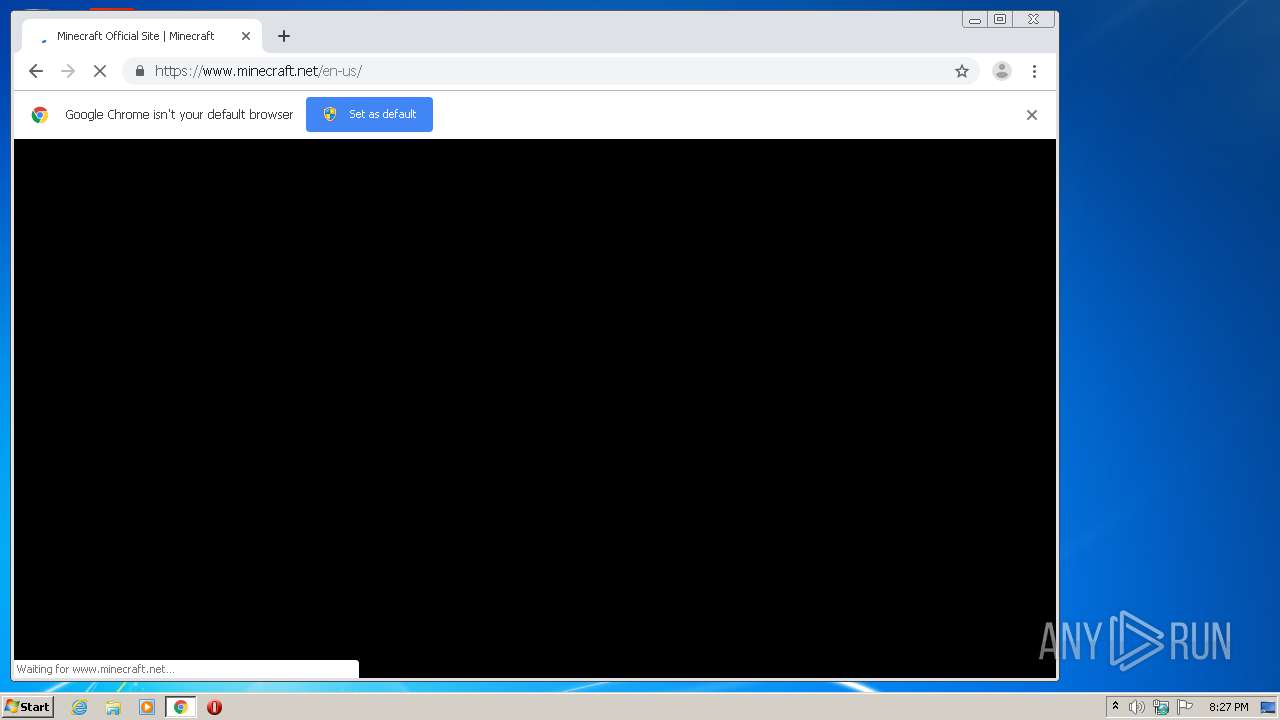
Task: Open the Action Center flag icon
Action: point(1185,707)
